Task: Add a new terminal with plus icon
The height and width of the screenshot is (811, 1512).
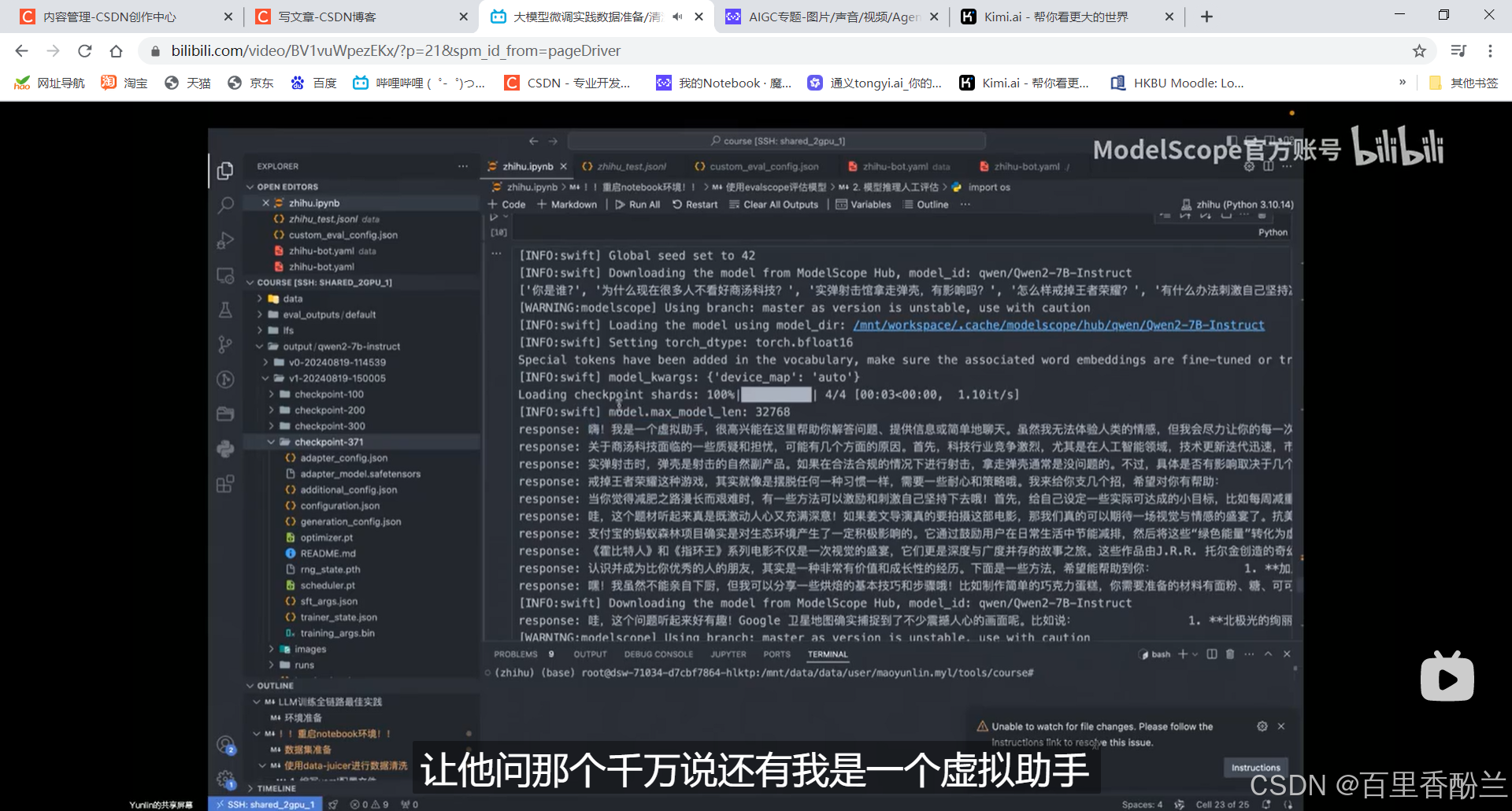Action: point(1182,654)
